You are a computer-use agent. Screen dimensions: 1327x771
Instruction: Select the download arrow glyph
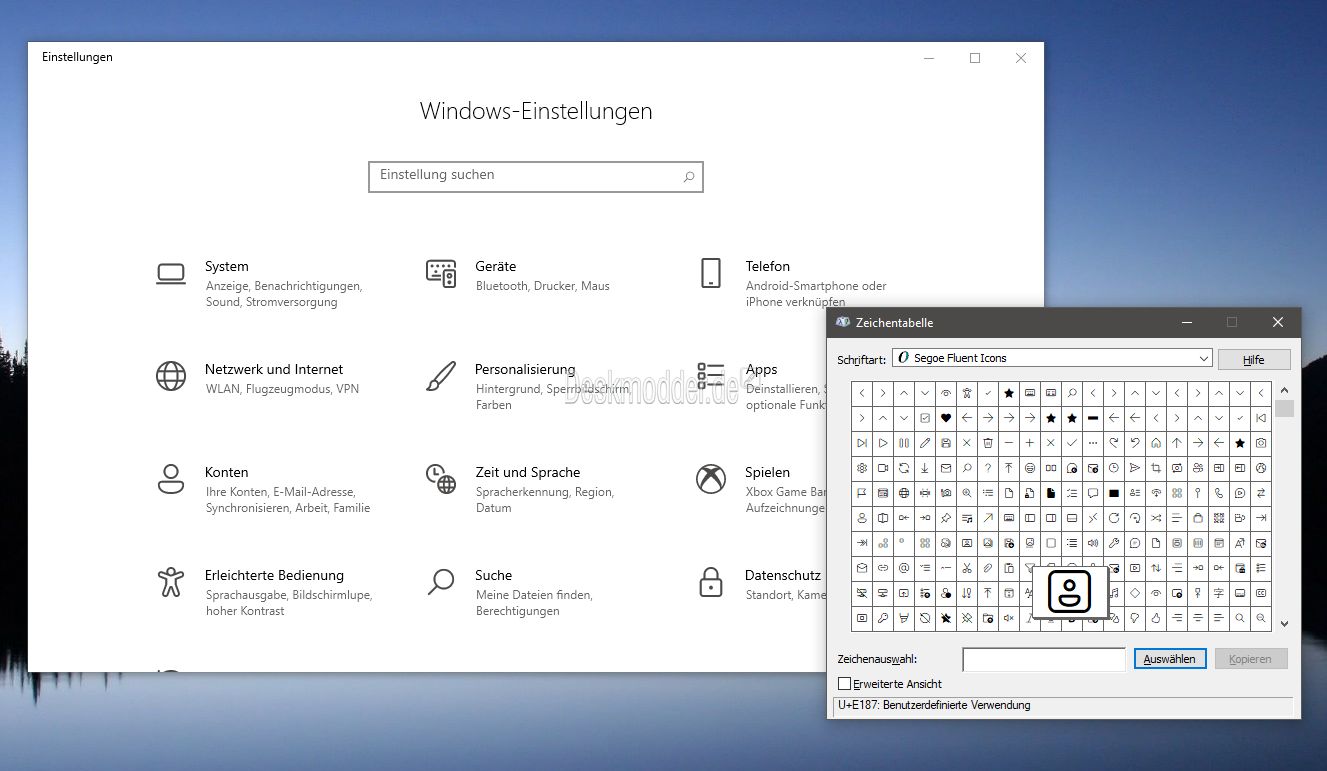[925, 468]
